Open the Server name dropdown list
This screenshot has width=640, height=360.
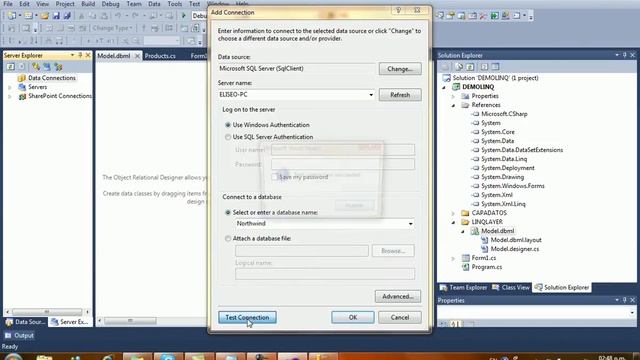point(371,95)
